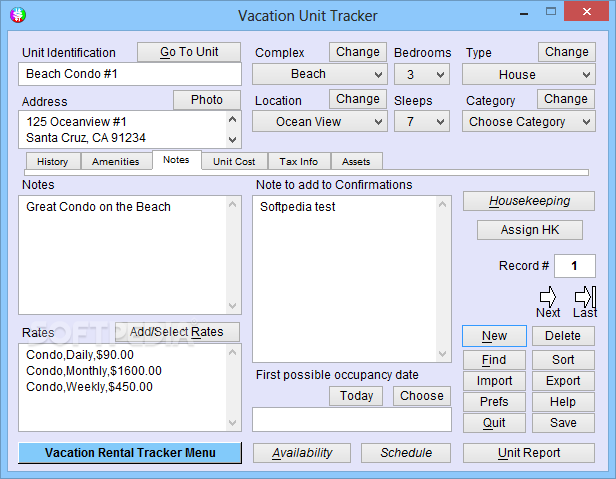Screen dimensions: 616x479
Task: Click Change button next to Complex
Action: [358, 52]
